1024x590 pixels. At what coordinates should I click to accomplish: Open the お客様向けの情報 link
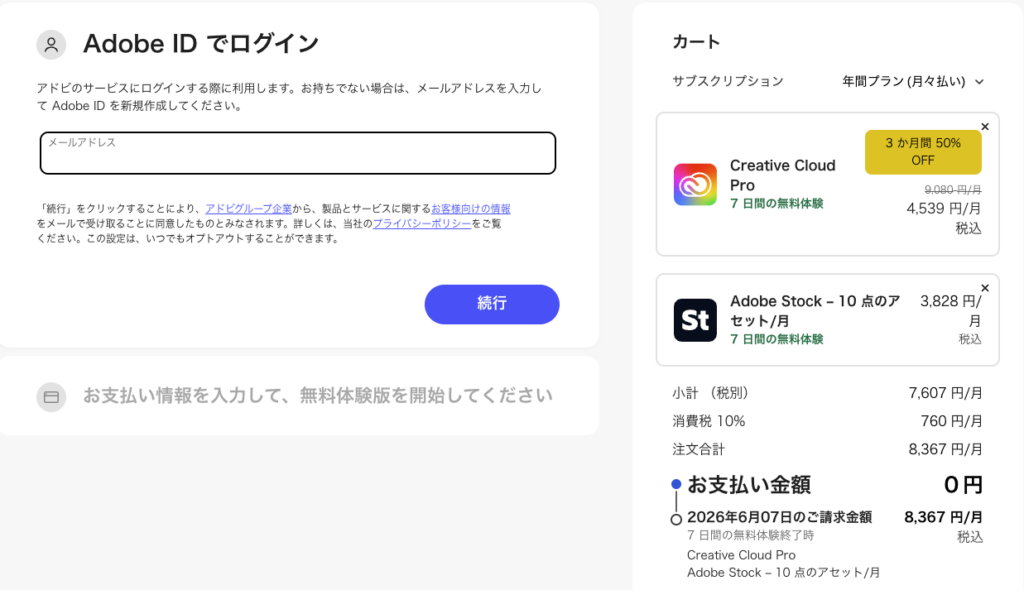(471, 209)
